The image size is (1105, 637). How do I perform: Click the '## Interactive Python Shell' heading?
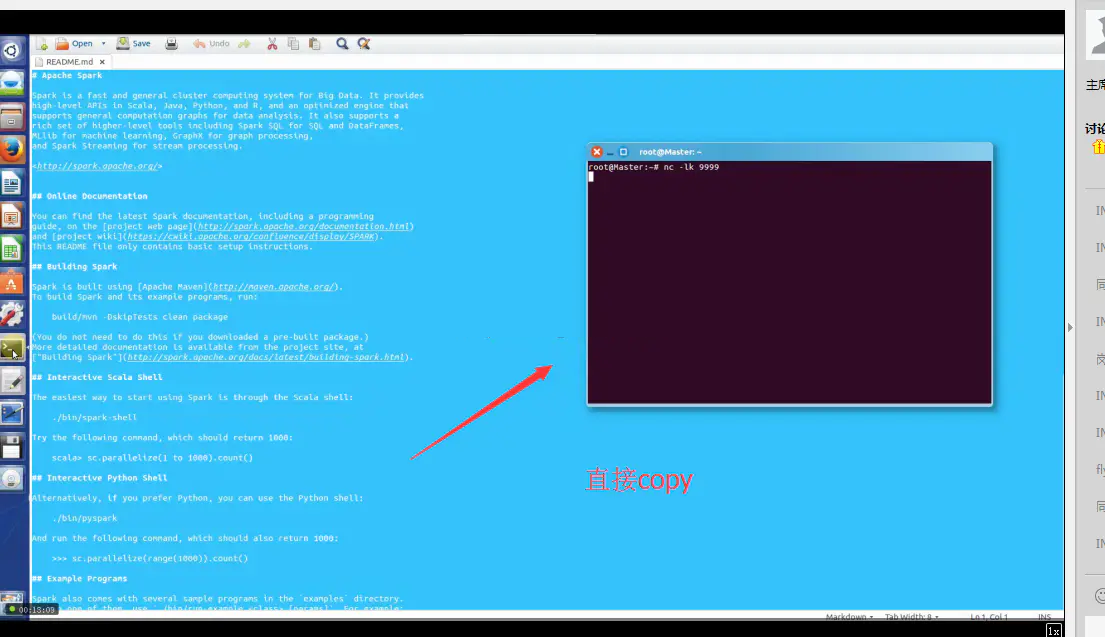point(99,478)
